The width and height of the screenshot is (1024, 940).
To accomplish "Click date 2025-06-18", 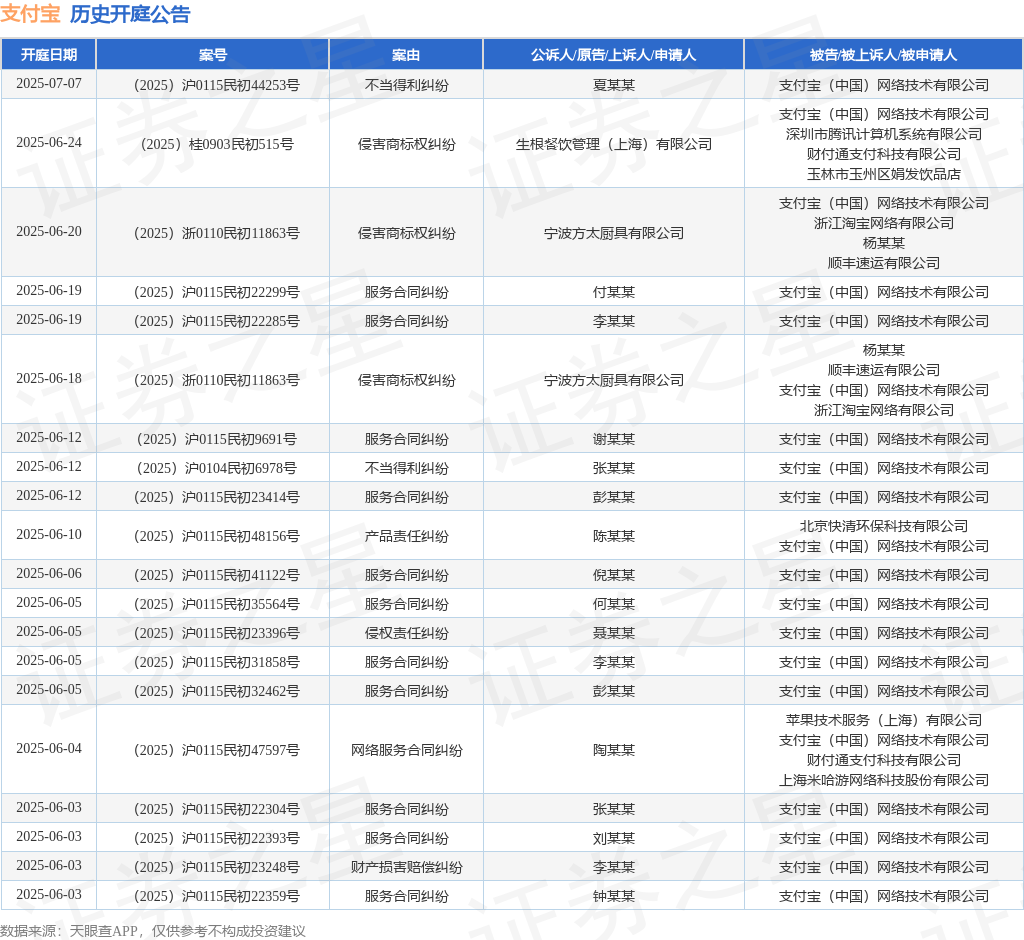I will [49, 378].
